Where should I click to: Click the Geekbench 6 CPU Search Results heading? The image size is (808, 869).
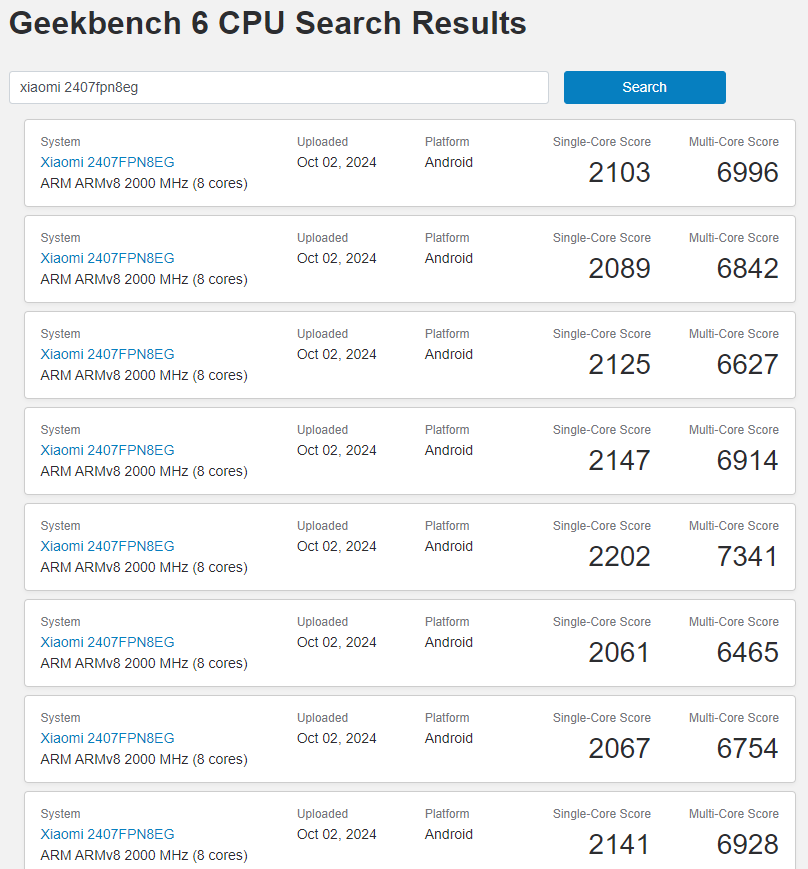[268, 24]
